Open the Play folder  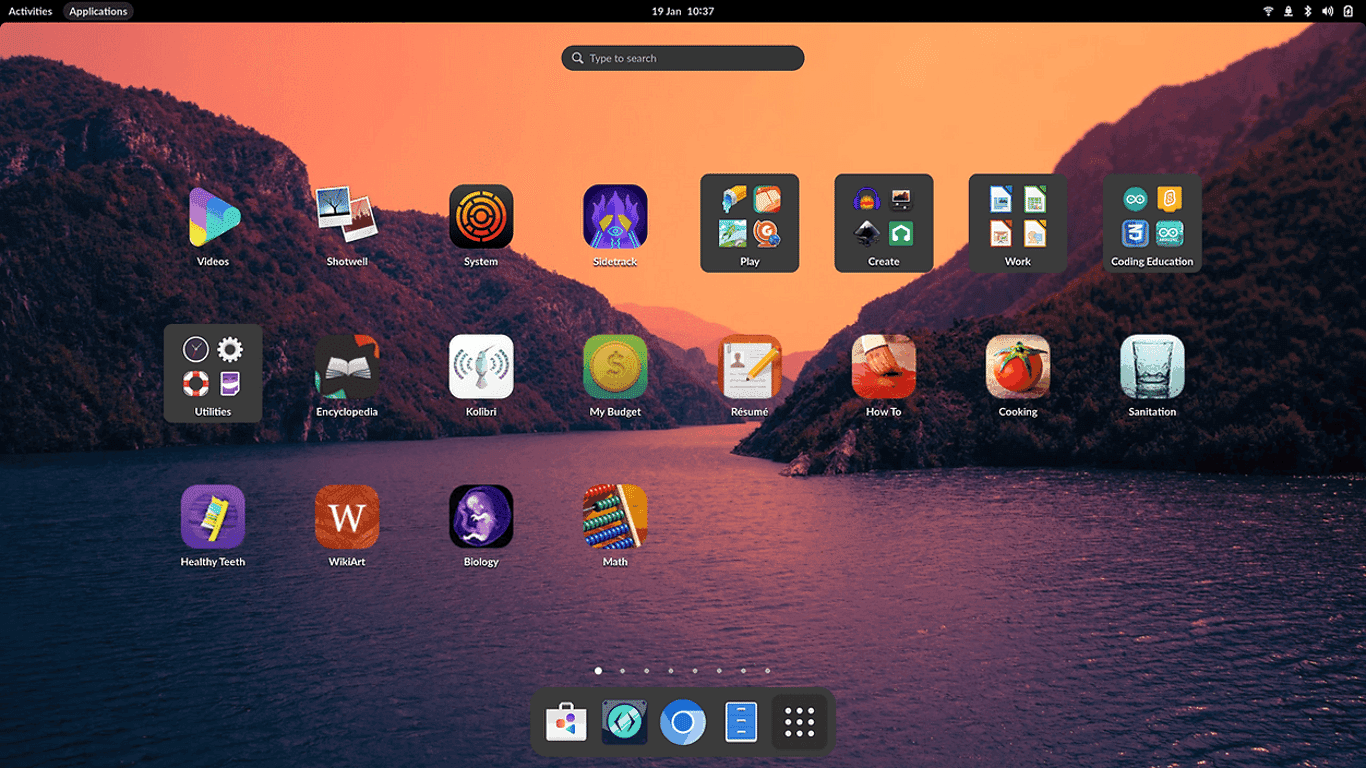pos(749,222)
